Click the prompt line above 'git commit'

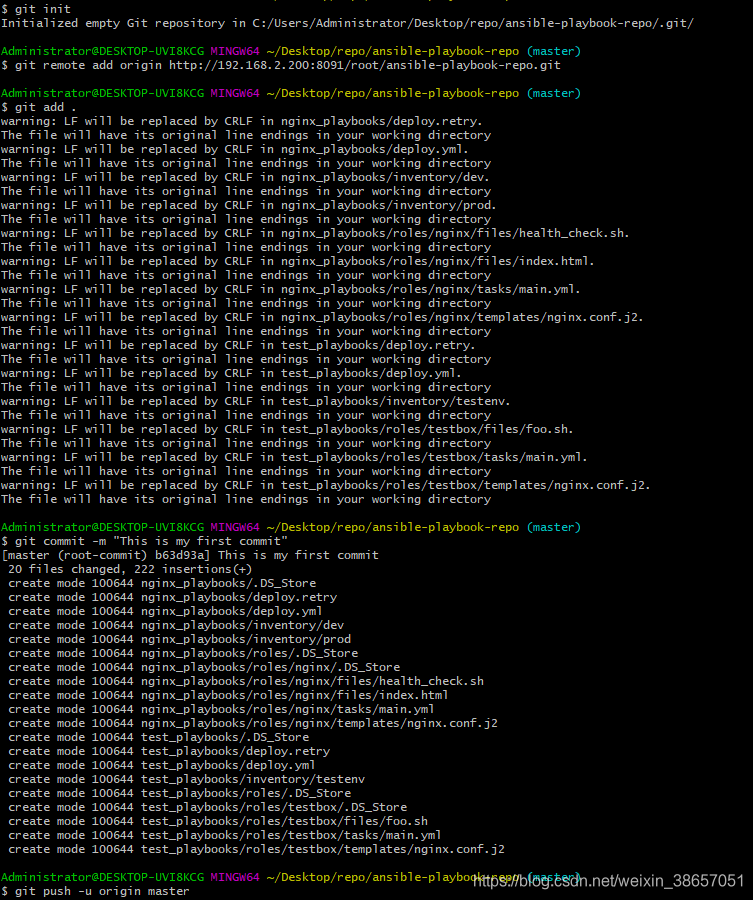click(291, 527)
